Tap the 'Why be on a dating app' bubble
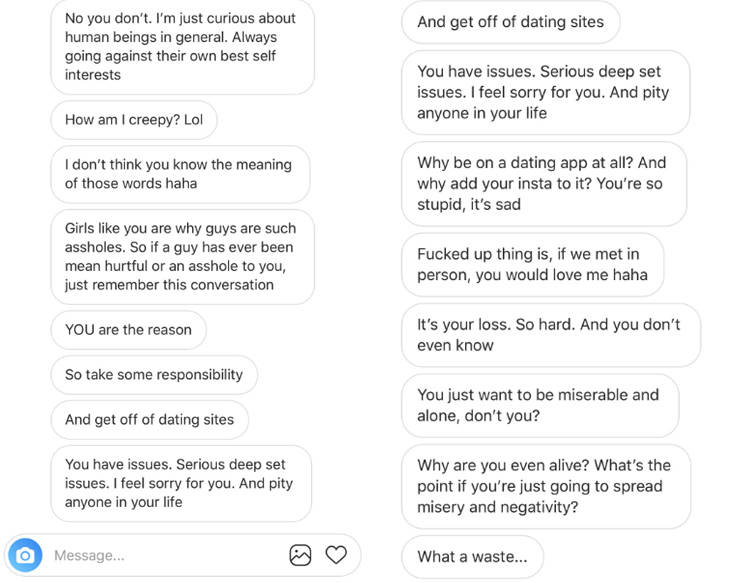The width and height of the screenshot is (735, 583). (x=544, y=184)
